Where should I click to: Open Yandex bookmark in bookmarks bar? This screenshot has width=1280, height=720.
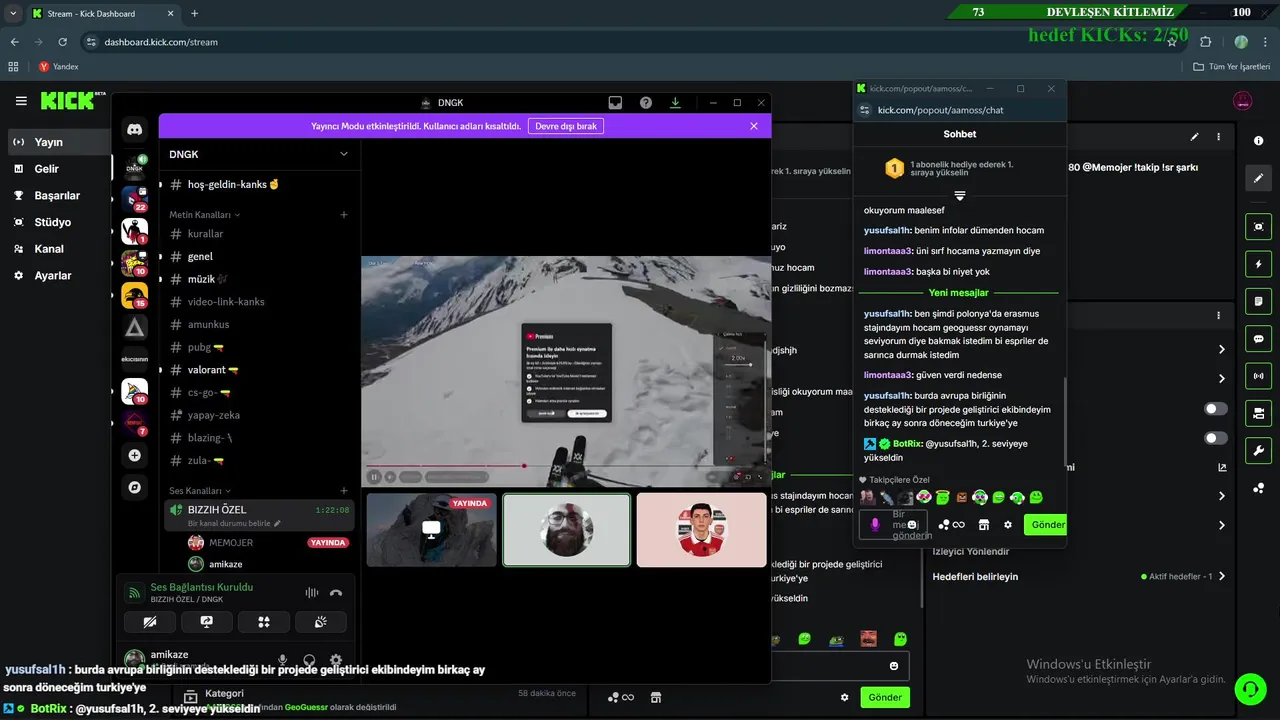(x=59, y=67)
